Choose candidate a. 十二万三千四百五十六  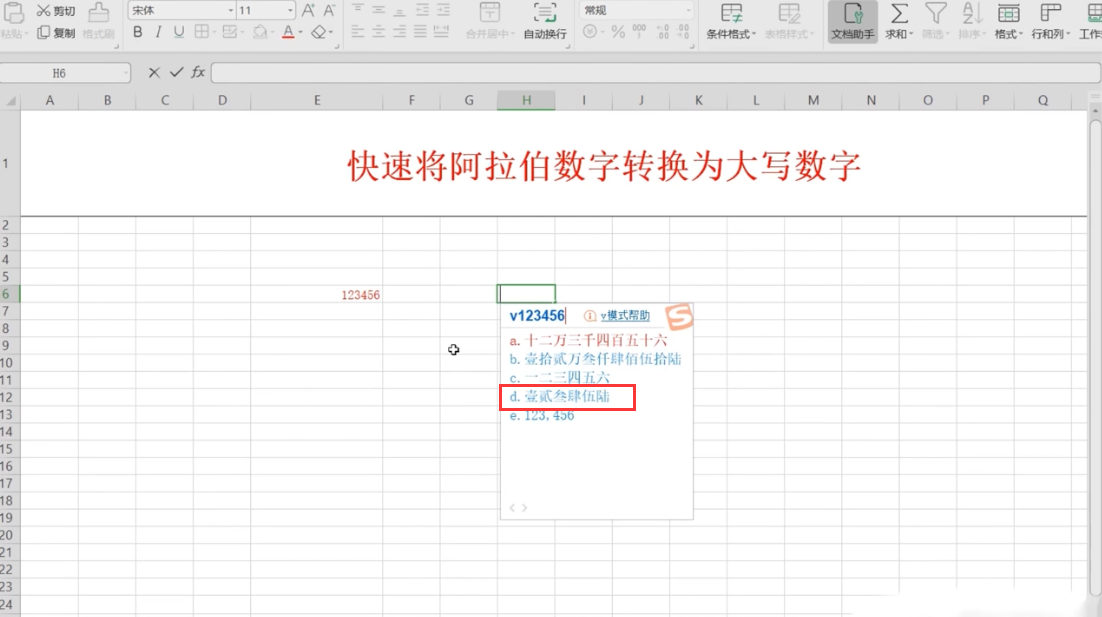[x=588, y=340]
